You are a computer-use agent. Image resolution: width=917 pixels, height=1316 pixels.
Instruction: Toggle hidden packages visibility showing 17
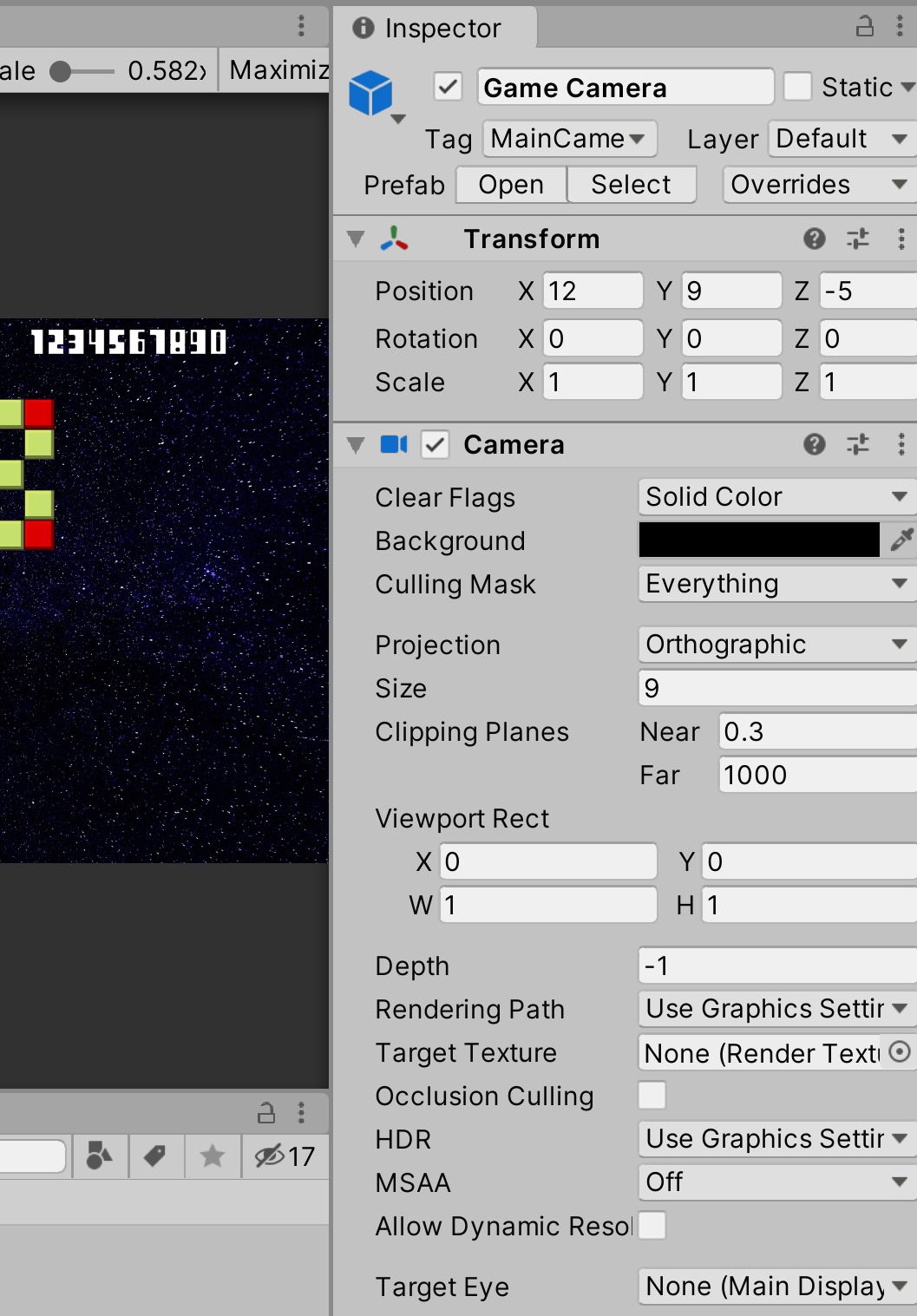[x=285, y=1156]
